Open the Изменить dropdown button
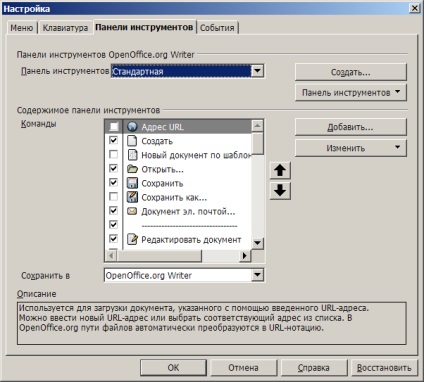 351,148
